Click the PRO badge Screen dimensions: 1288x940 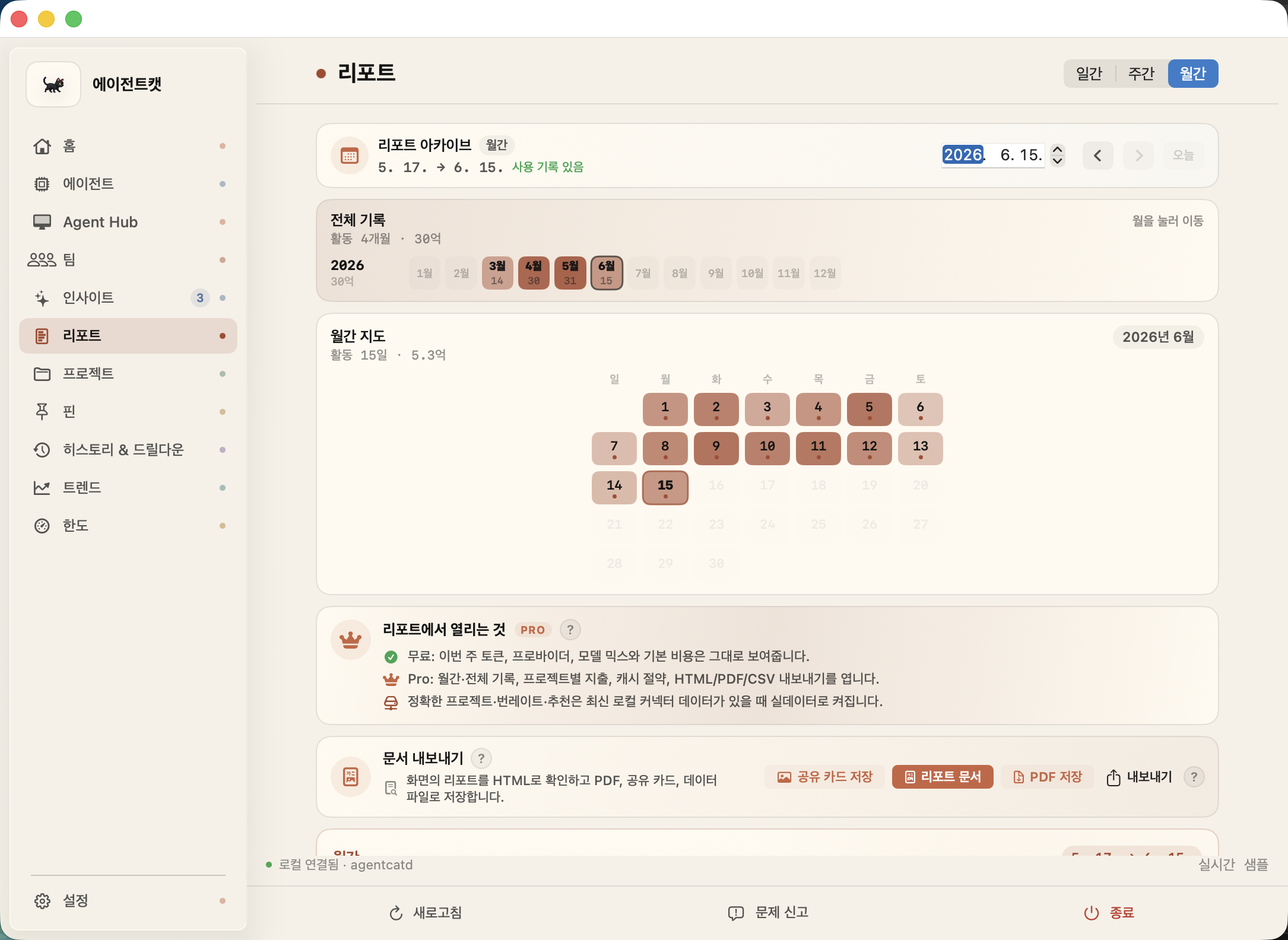point(532,630)
